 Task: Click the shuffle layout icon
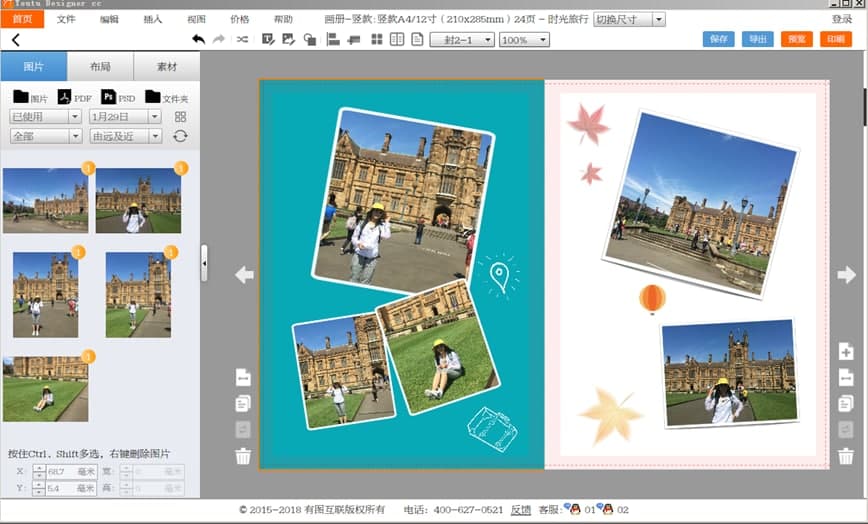coord(242,39)
